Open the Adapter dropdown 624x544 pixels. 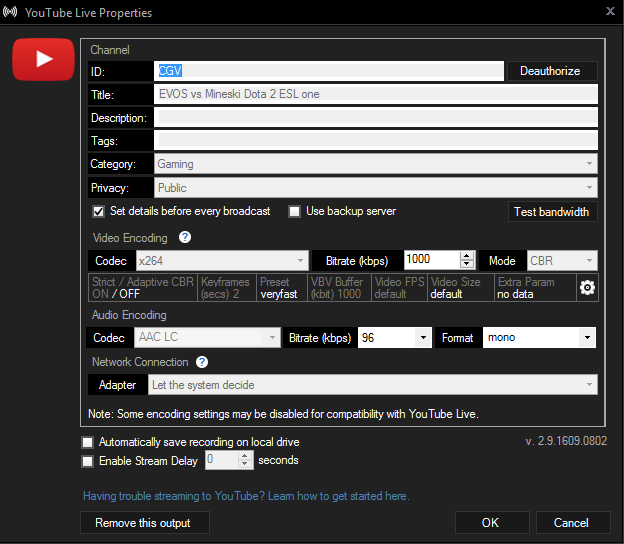pos(373,385)
